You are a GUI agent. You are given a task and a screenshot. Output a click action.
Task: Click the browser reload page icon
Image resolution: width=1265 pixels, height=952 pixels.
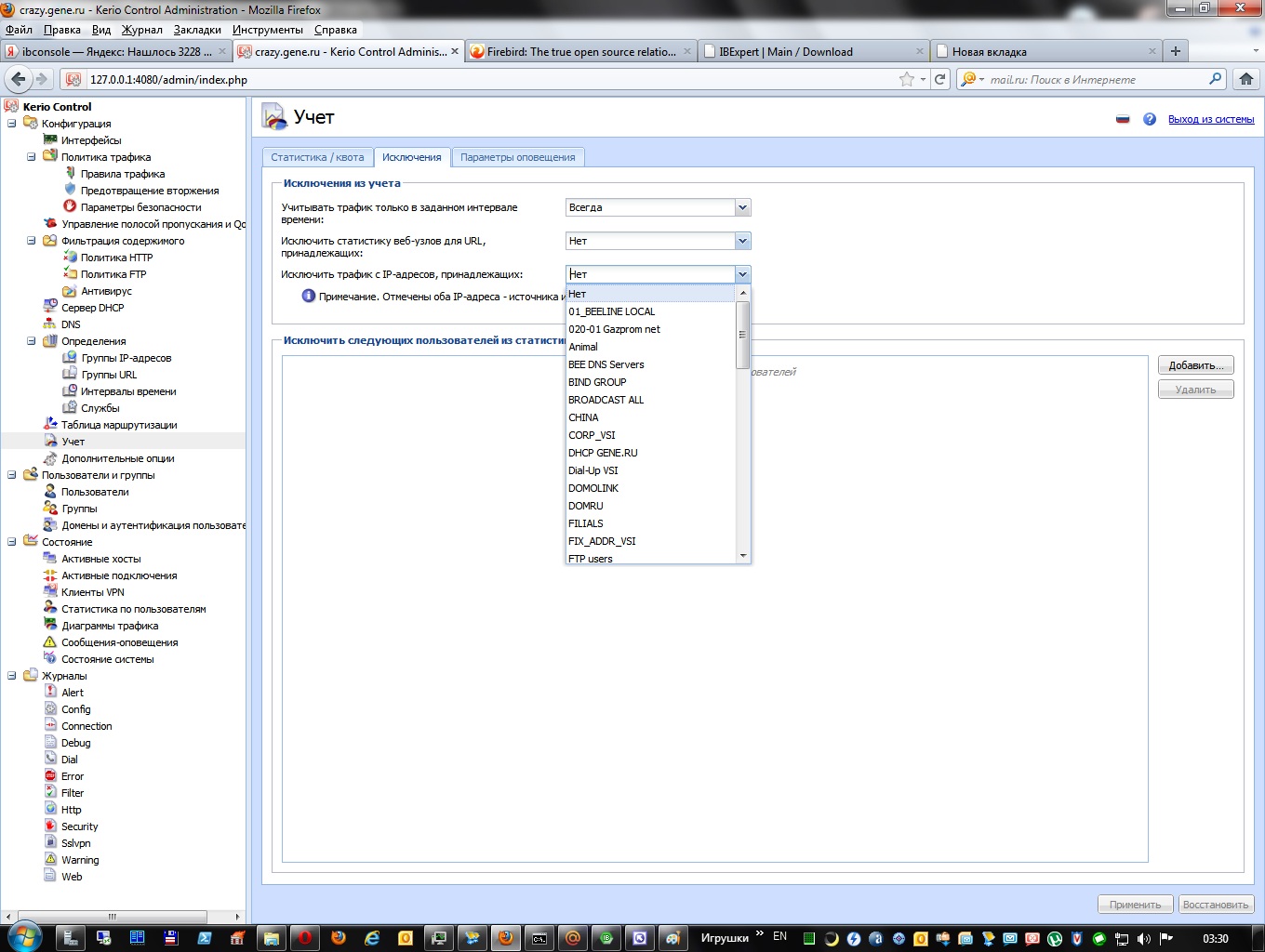click(x=940, y=79)
